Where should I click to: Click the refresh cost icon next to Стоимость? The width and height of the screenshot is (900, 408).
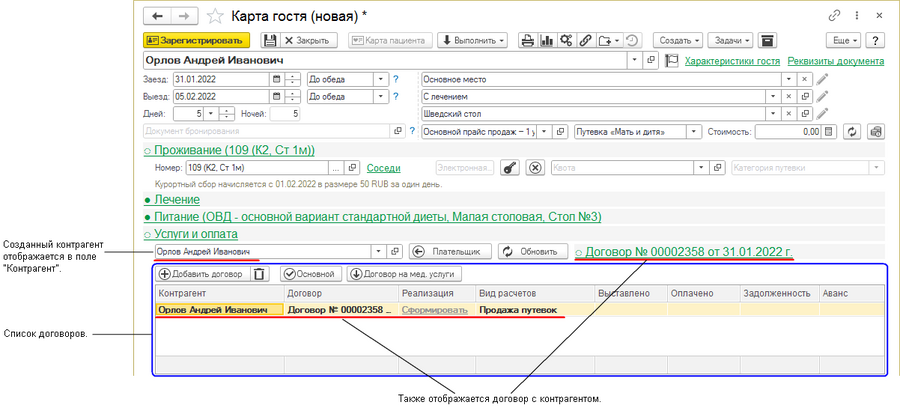tap(852, 131)
